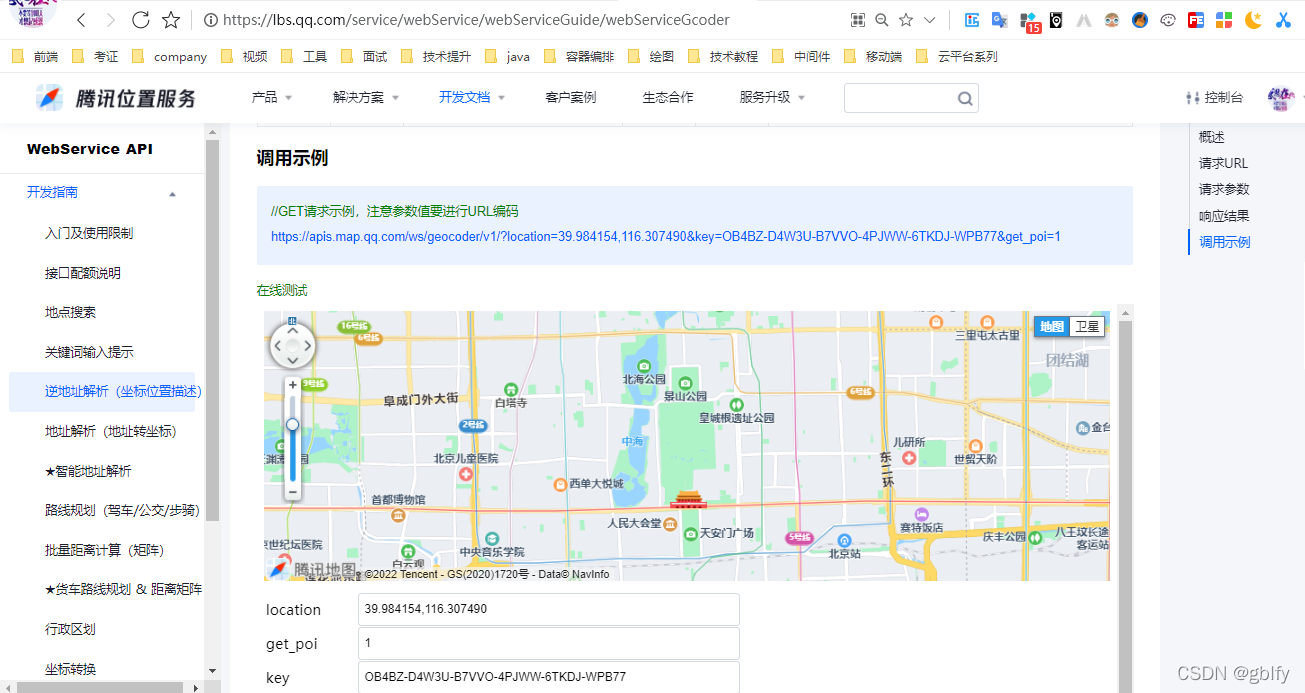Open the palette color picker extension
Image resolution: width=1305 pixels, height=693 pixels.
(1168, 20)
